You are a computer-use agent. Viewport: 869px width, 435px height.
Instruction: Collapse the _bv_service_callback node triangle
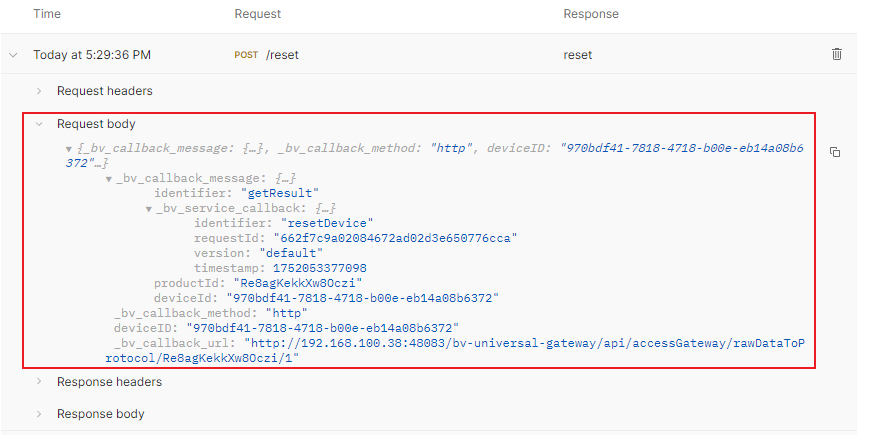(149, 209)
